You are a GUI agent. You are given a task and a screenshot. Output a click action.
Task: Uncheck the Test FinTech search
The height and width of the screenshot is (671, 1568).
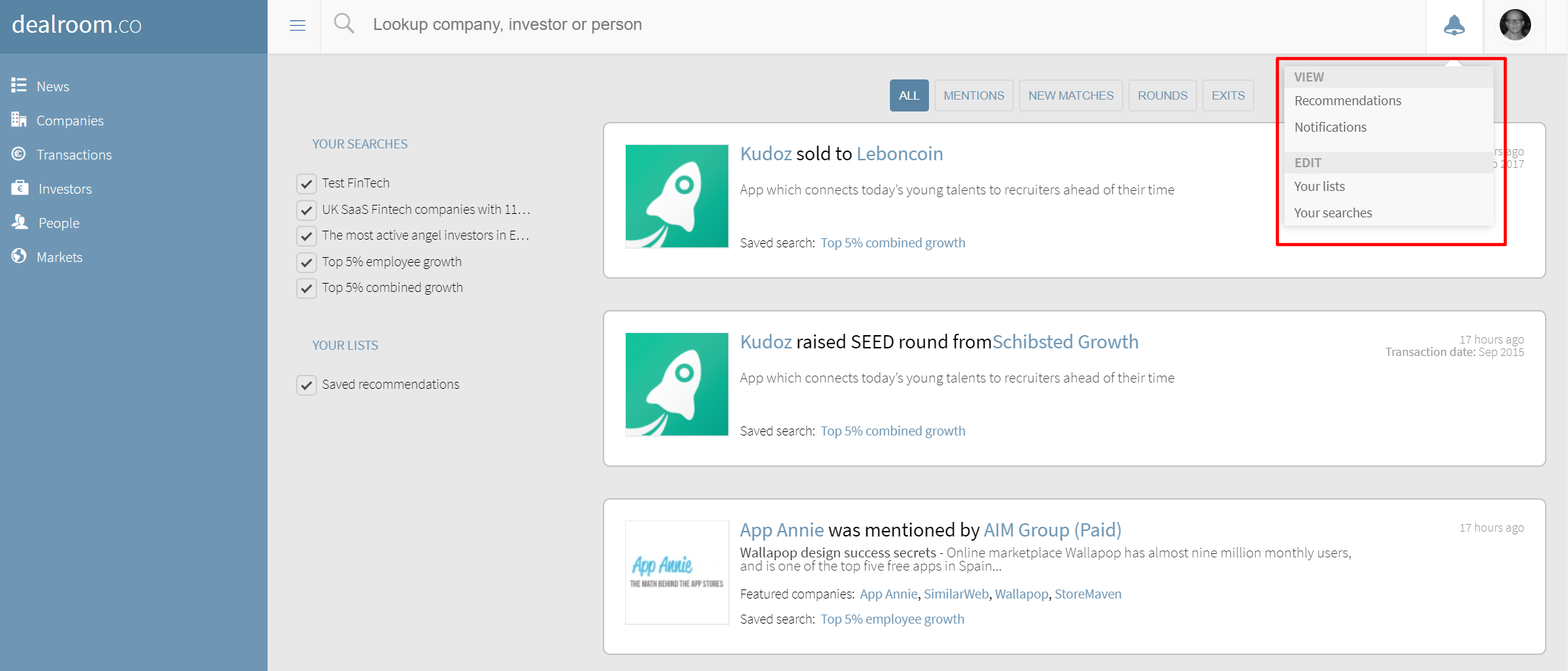pyautogui.click(x=307, y=184)
